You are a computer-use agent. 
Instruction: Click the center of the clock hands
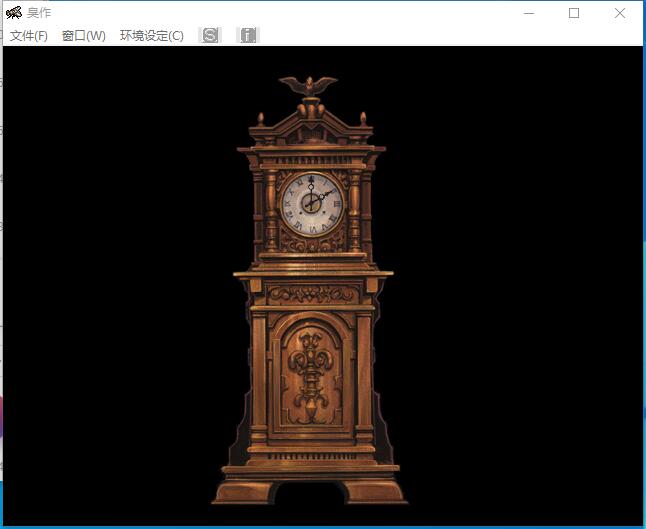pos(311,203)
